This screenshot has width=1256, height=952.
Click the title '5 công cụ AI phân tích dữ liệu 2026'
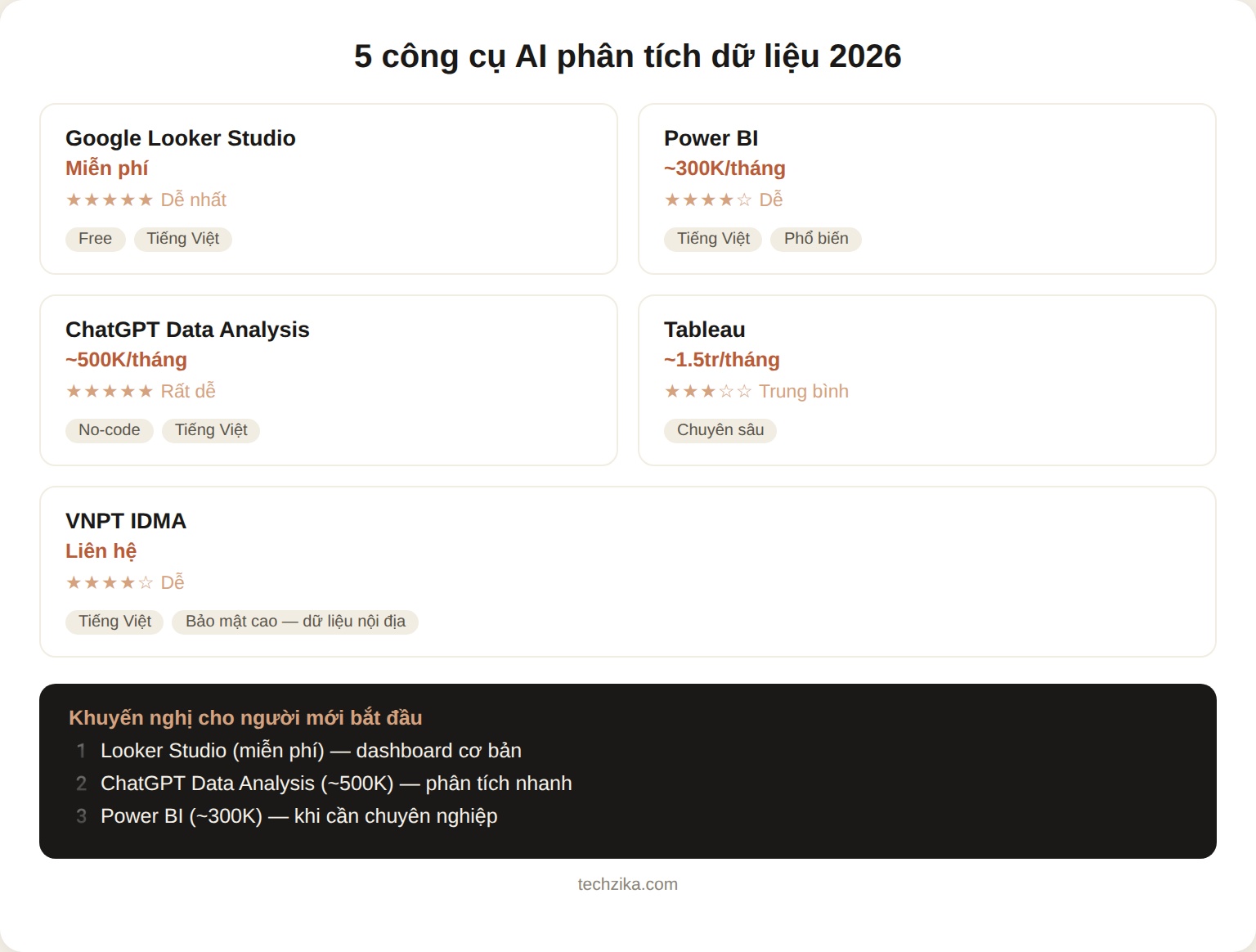click(627, 56)
